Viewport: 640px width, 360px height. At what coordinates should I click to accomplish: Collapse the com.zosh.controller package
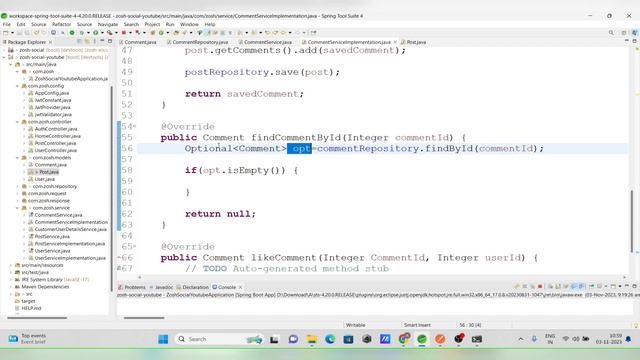click(18, 122)
